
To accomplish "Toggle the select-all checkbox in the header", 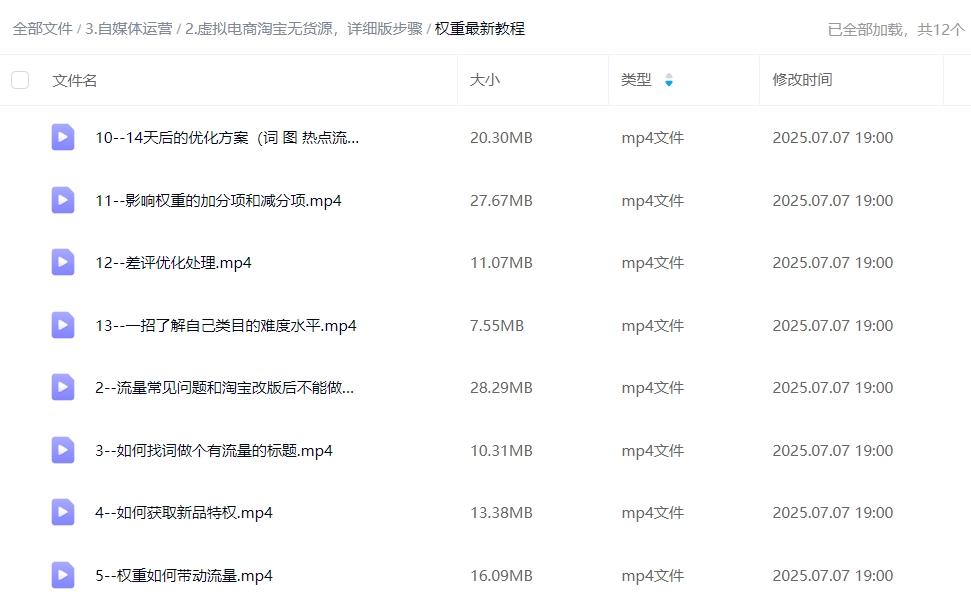I will [x=20, y=80].
